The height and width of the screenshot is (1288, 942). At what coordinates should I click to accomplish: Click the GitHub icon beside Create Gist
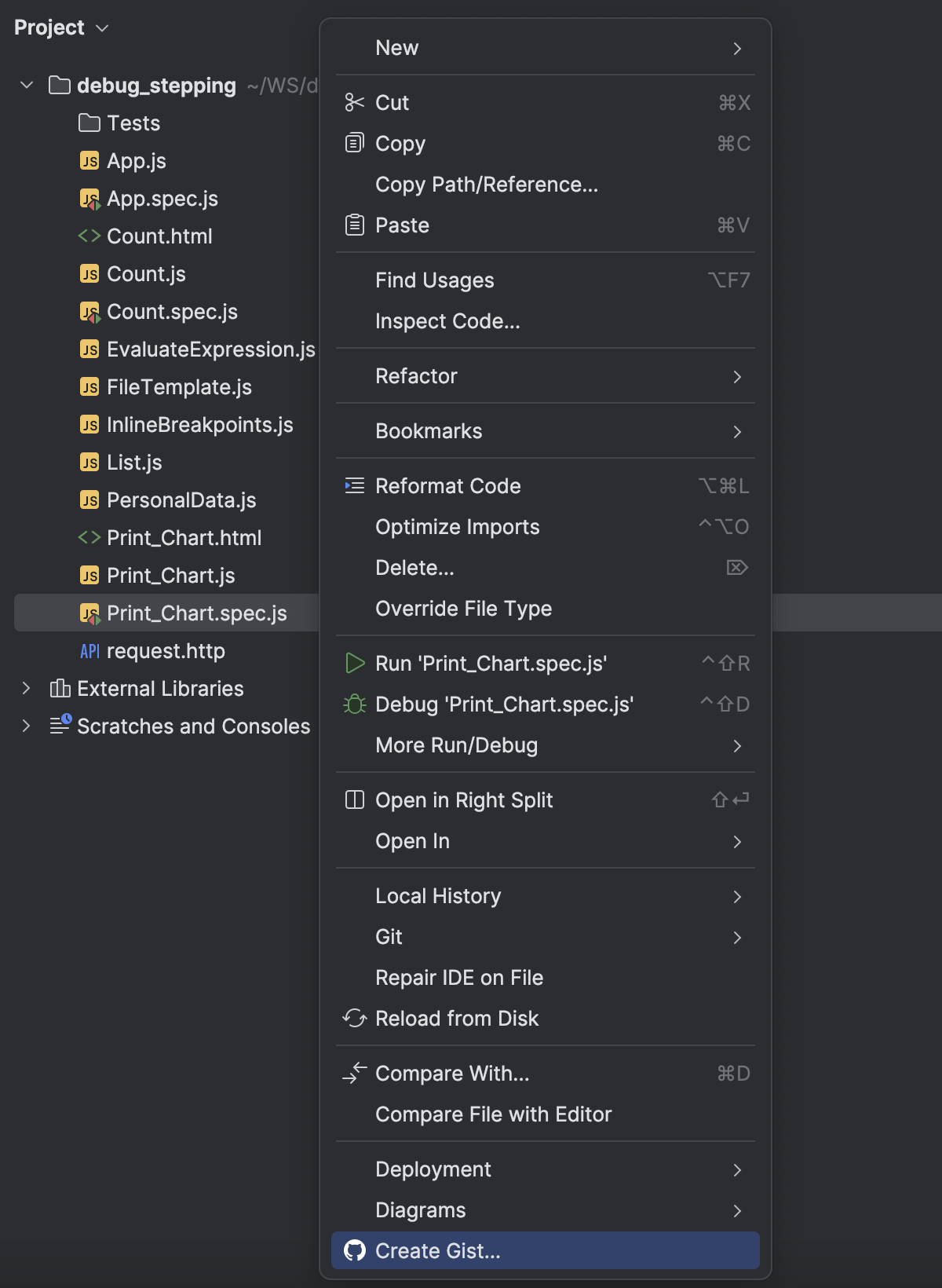coord(355,1251)
